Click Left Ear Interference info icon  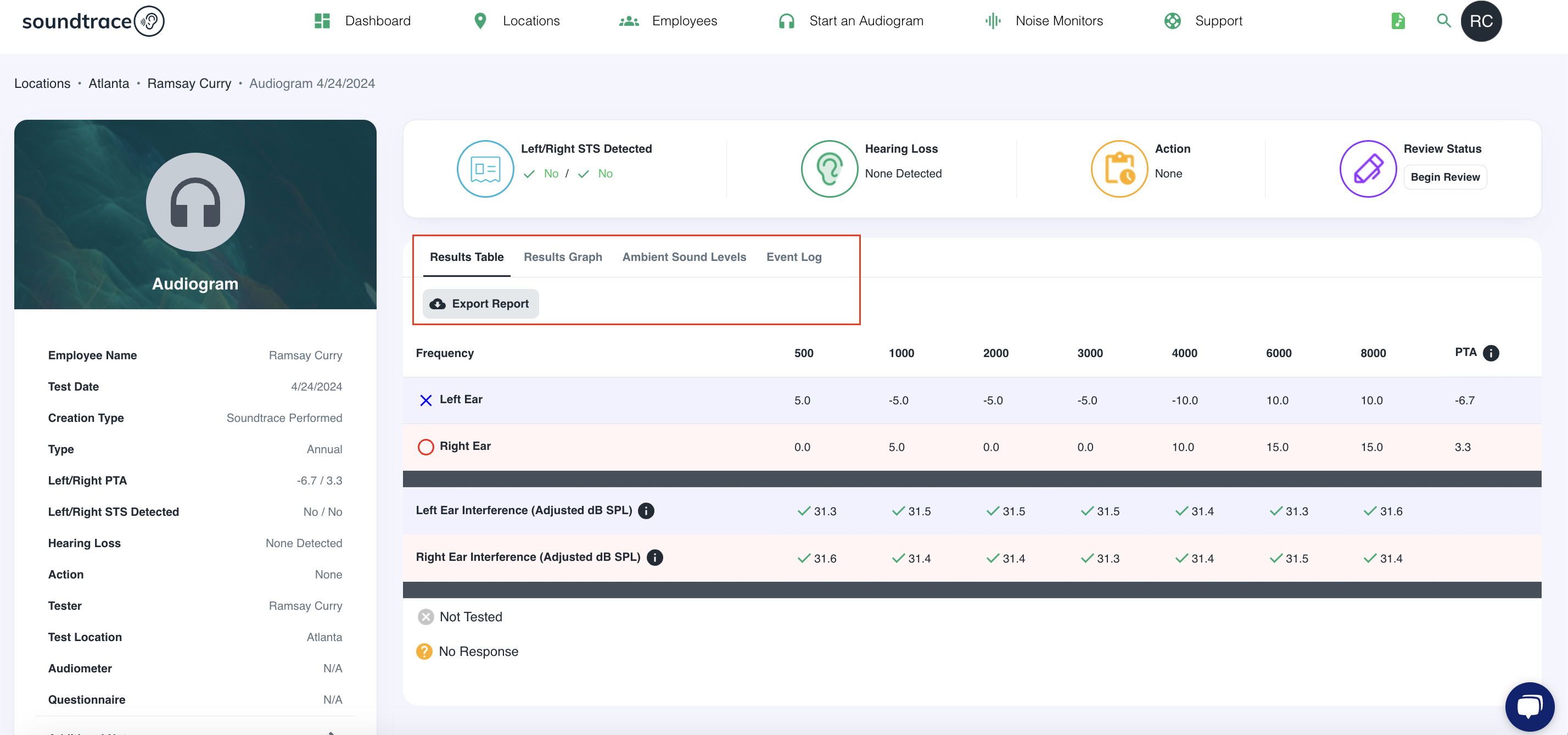tap(646, 511)
